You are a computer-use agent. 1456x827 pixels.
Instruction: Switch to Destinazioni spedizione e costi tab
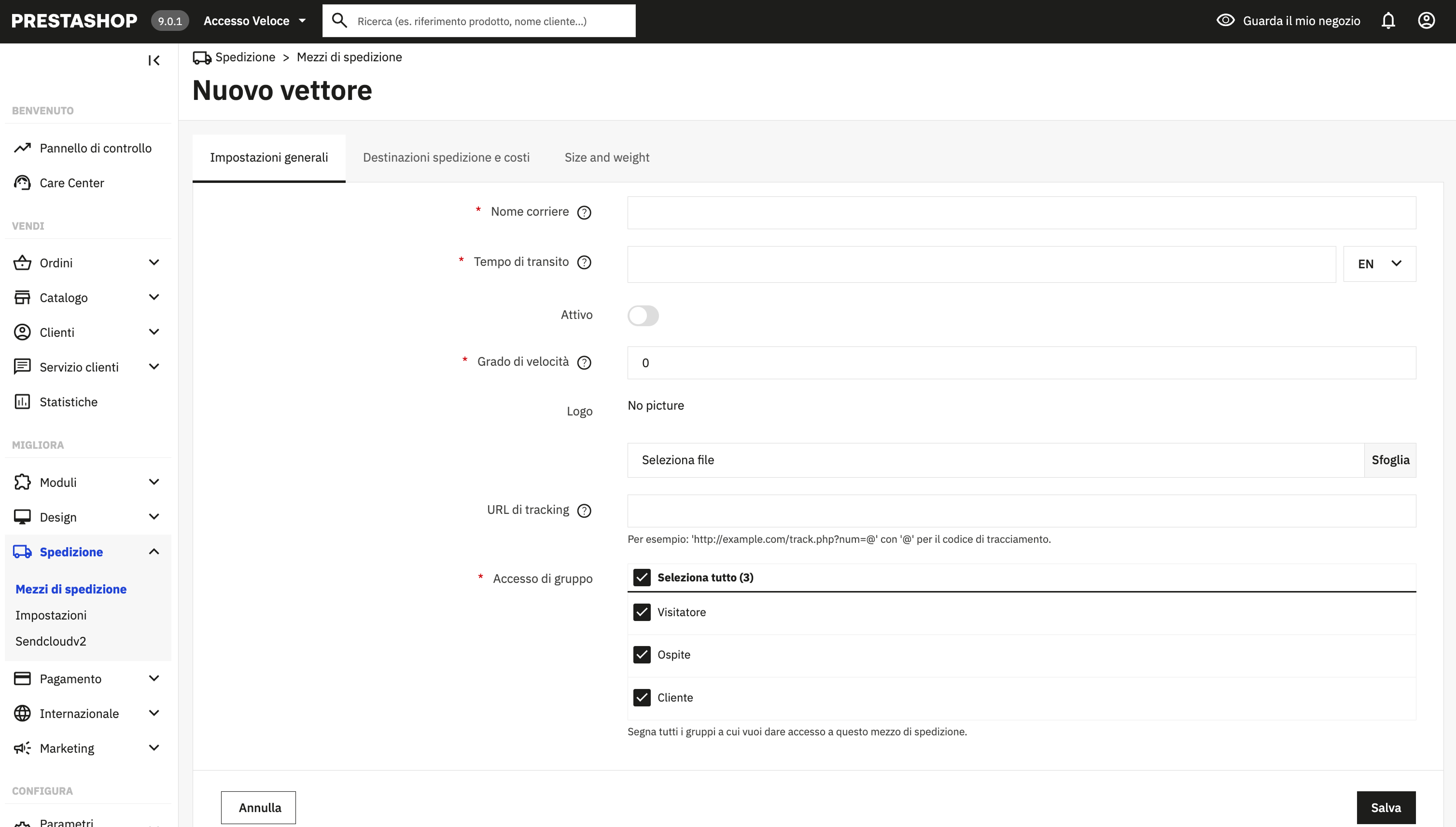pos(446,158)
